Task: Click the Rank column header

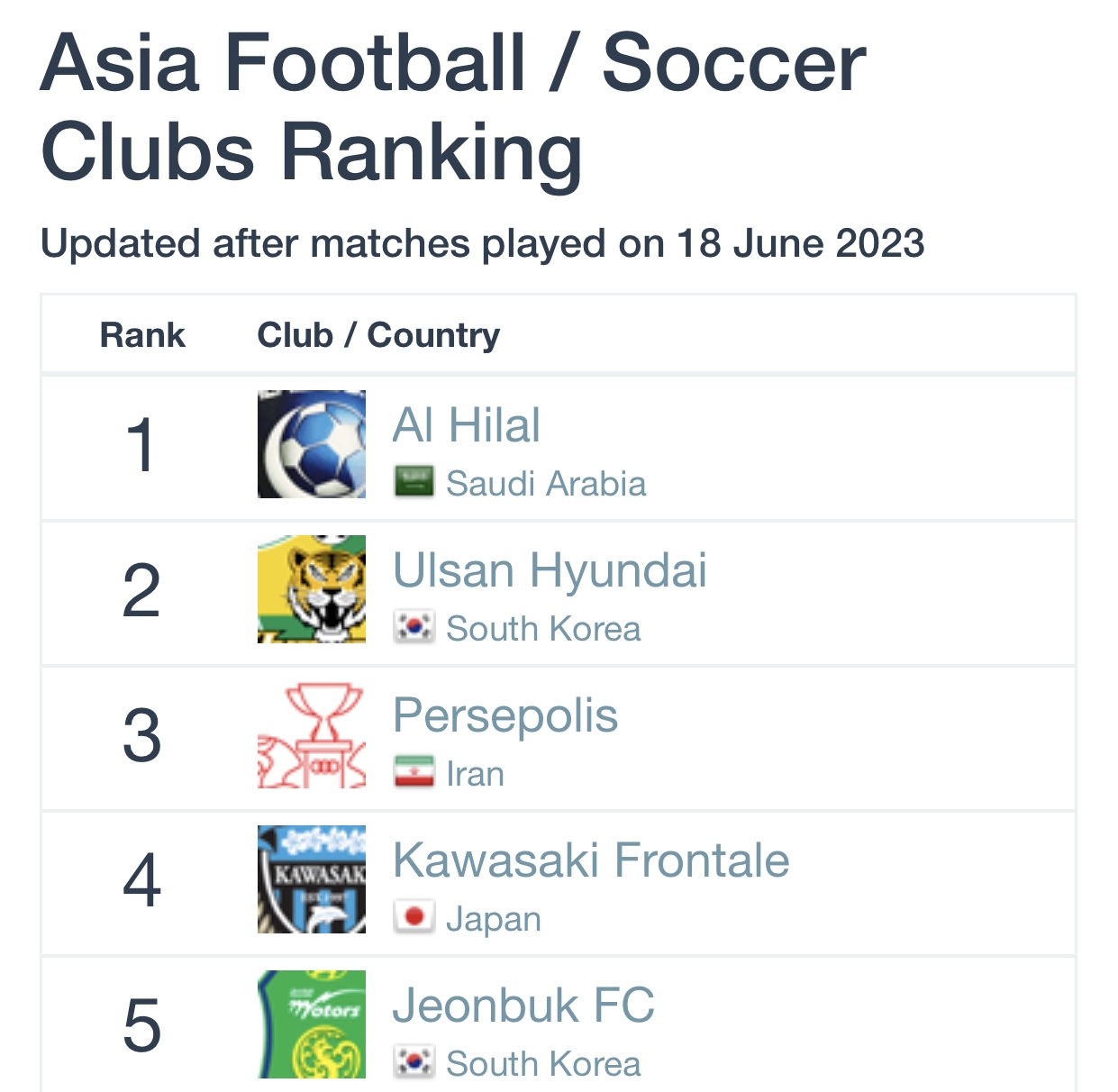Action: (x=142, y=335)
